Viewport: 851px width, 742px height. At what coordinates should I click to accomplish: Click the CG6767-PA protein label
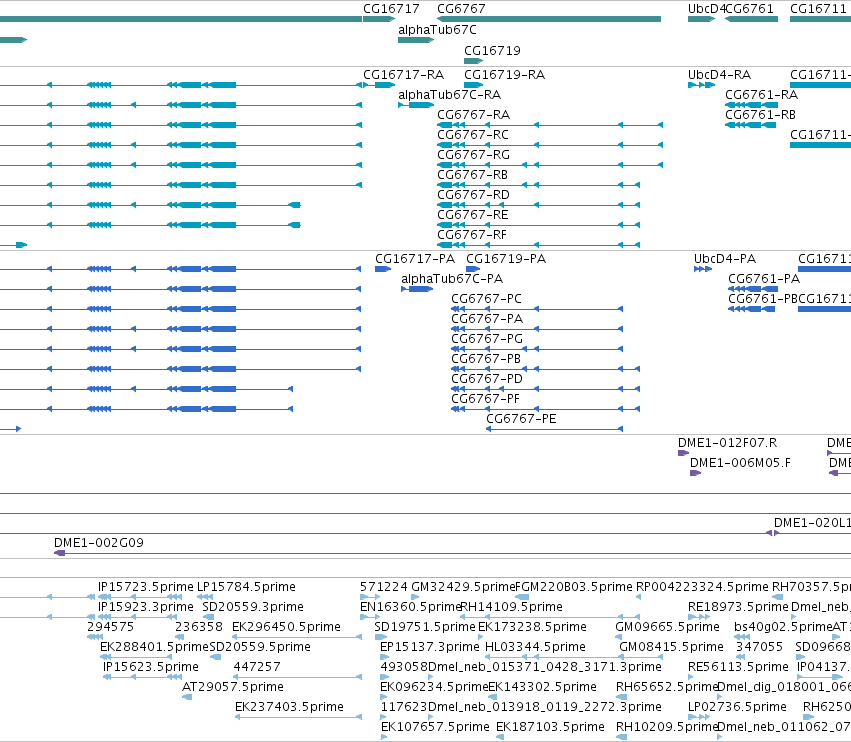pos(487,319)
